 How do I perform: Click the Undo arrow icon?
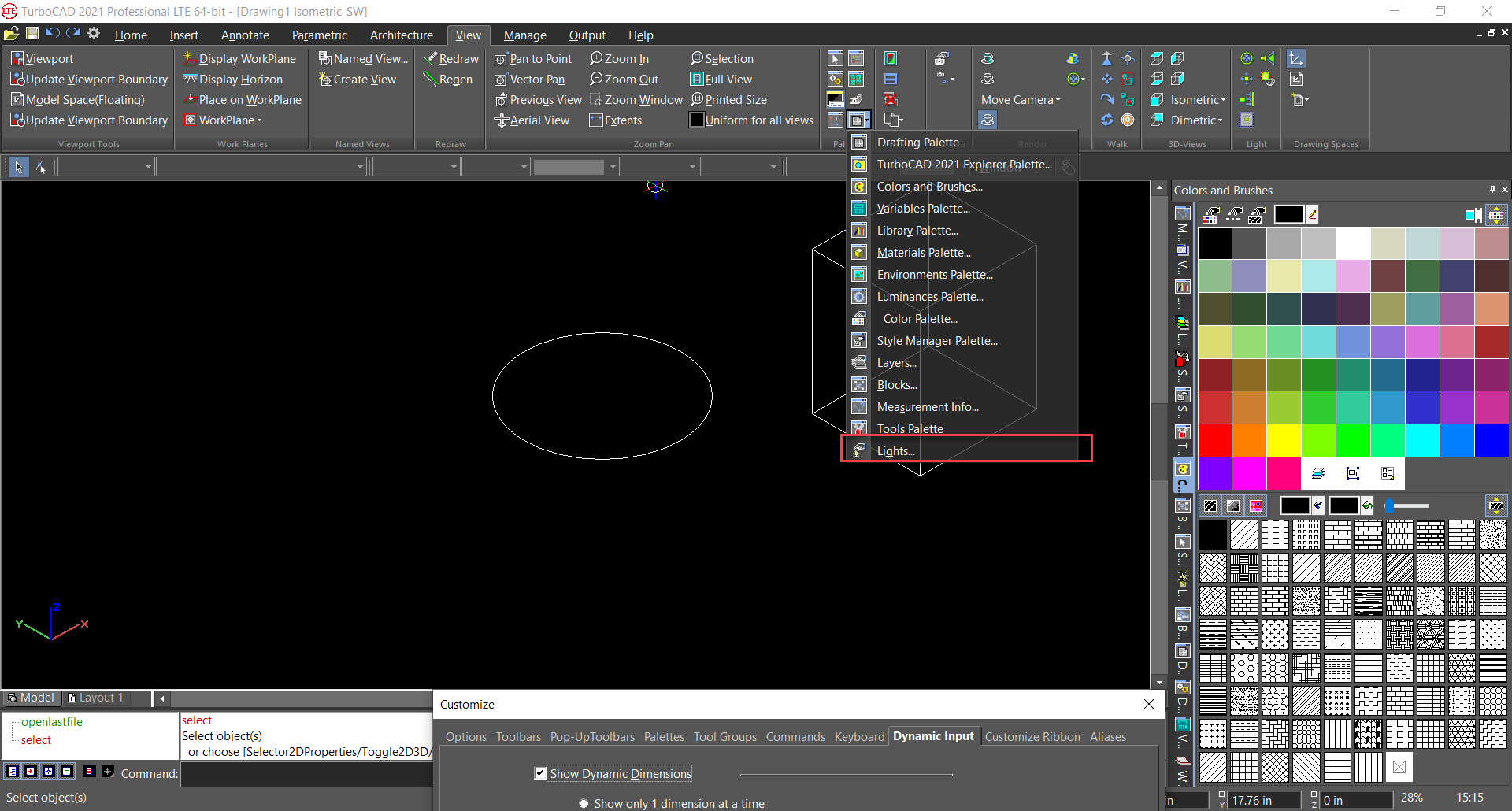point(53,33)
